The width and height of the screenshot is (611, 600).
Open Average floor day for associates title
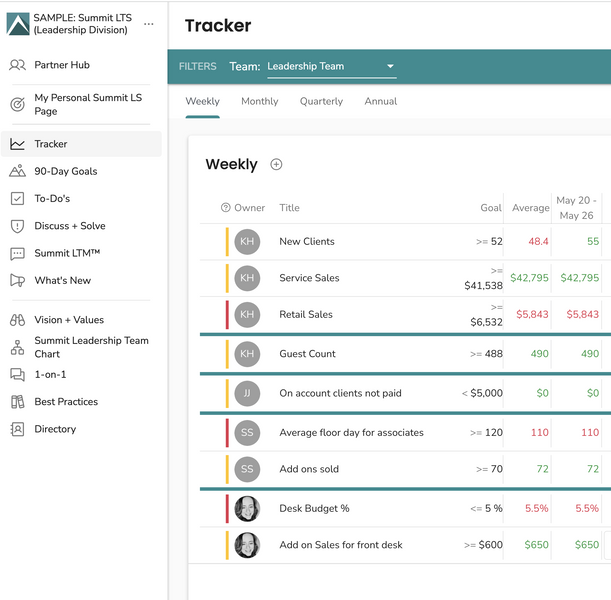pyautogui.click(x=351, y=432)
